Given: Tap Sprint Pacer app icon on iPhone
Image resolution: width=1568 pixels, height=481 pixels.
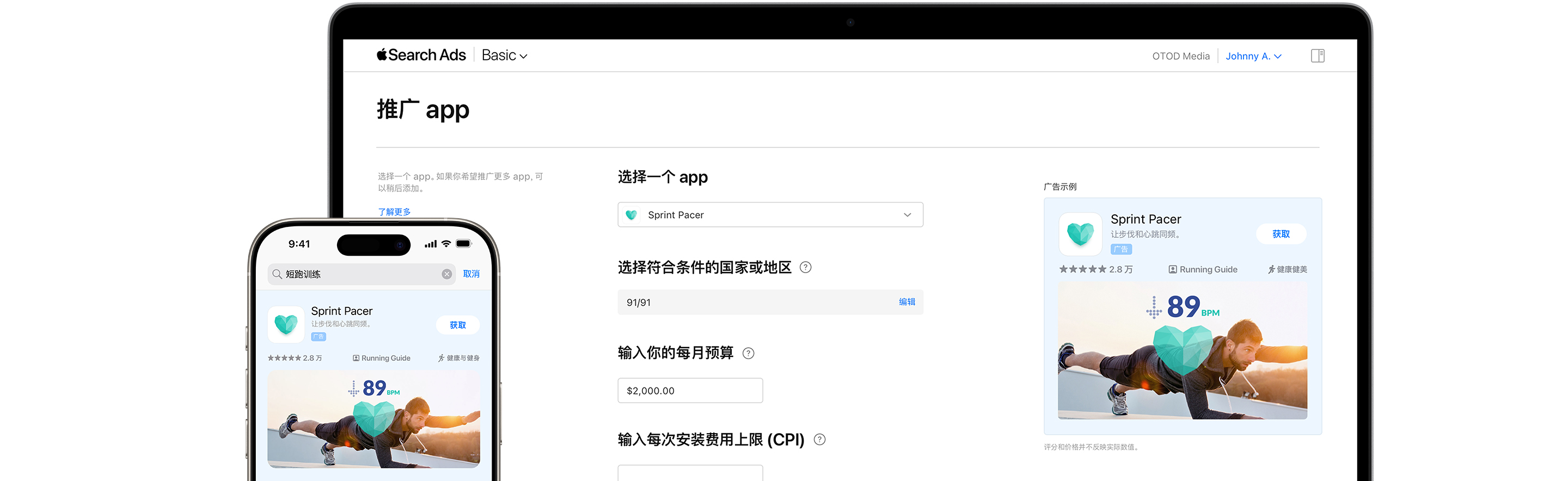Looking at the screenshot, I should pos(286,324).
